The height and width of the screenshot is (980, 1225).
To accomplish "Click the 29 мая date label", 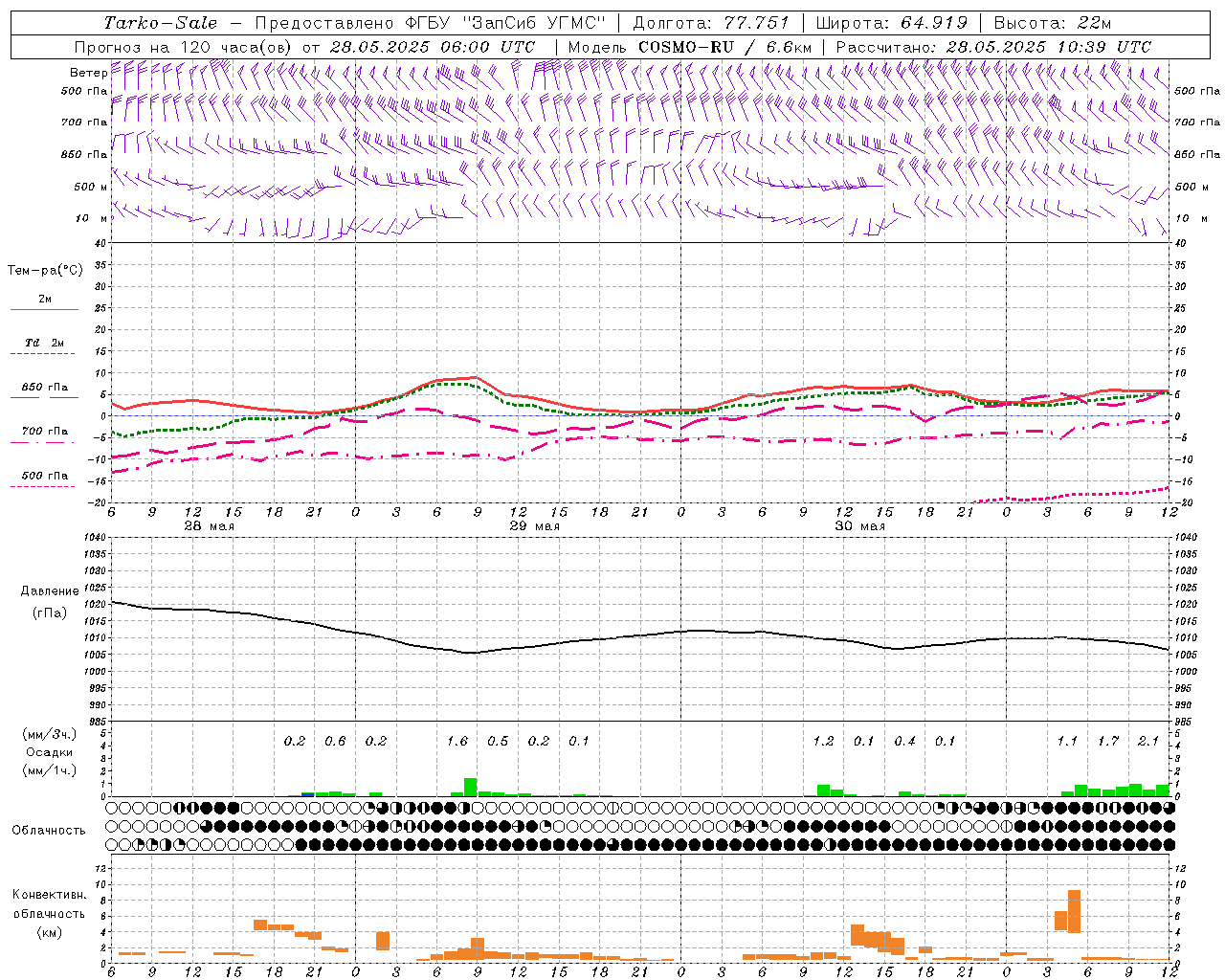I will [534, 526].
